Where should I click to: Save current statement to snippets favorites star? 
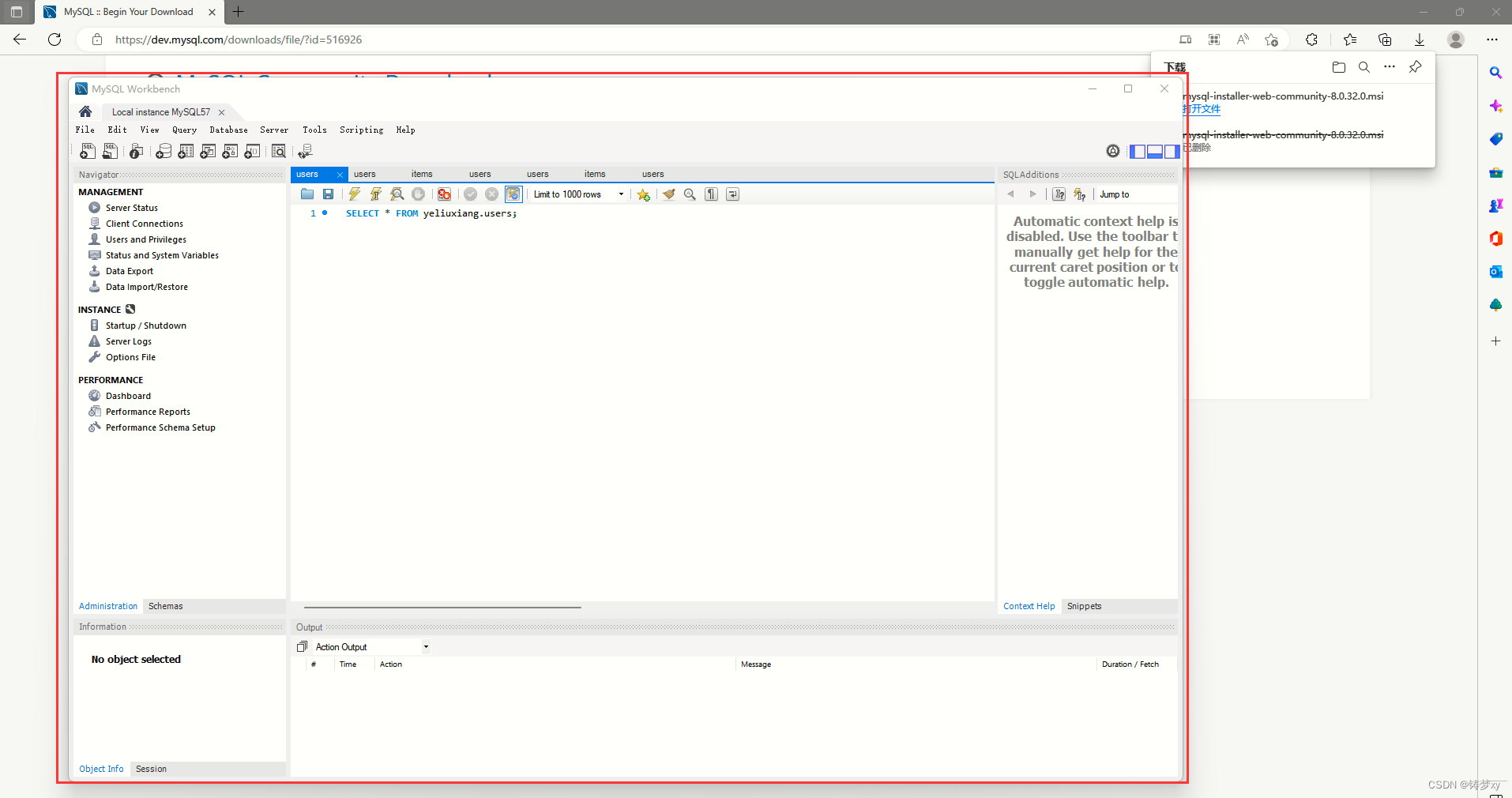click(643, 194)
